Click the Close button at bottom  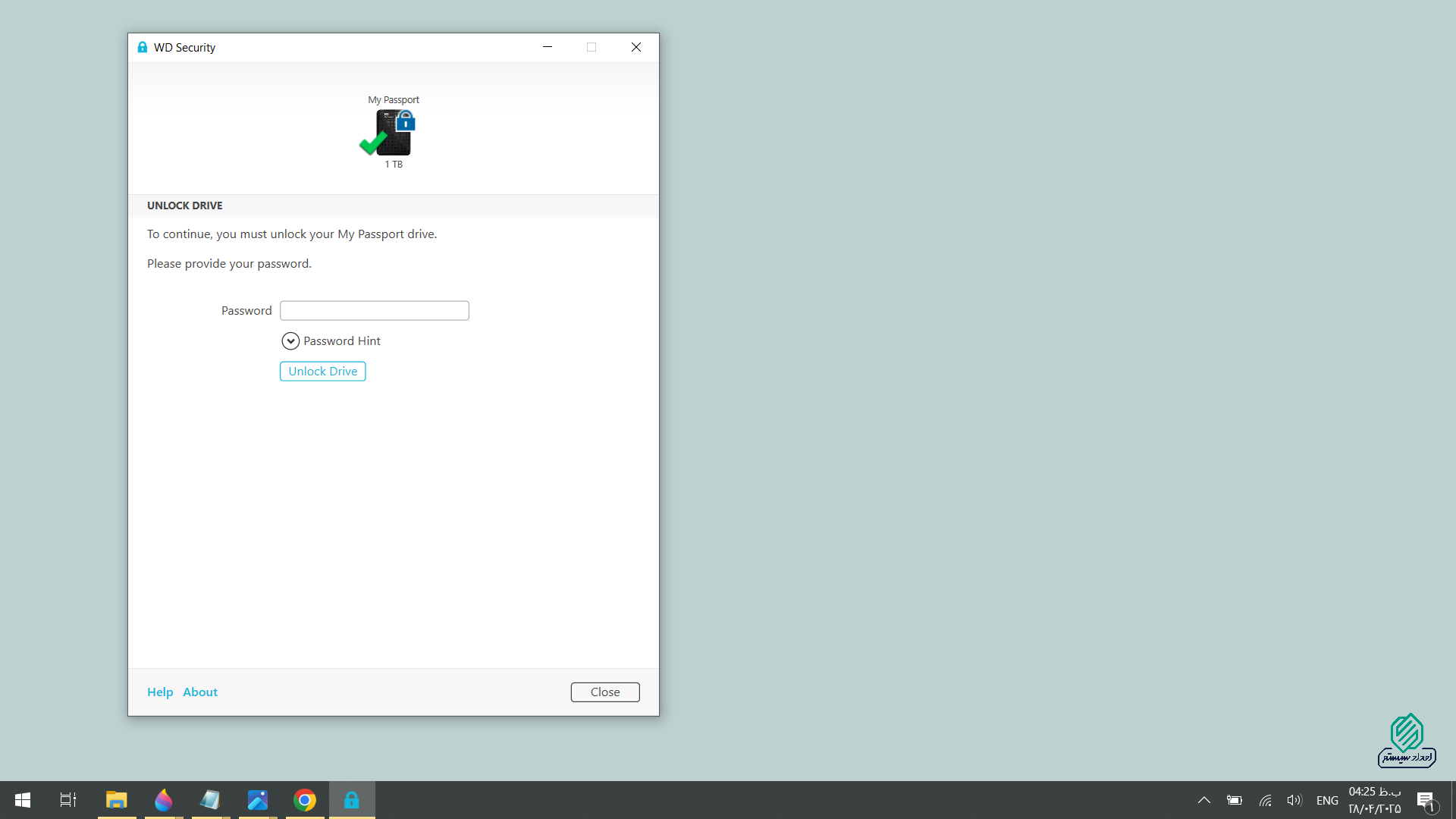[x=605, y=692]
